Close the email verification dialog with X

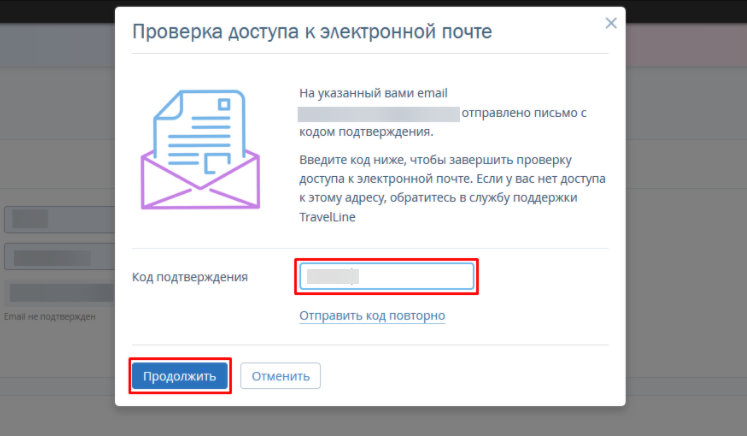tap(611, 23)
